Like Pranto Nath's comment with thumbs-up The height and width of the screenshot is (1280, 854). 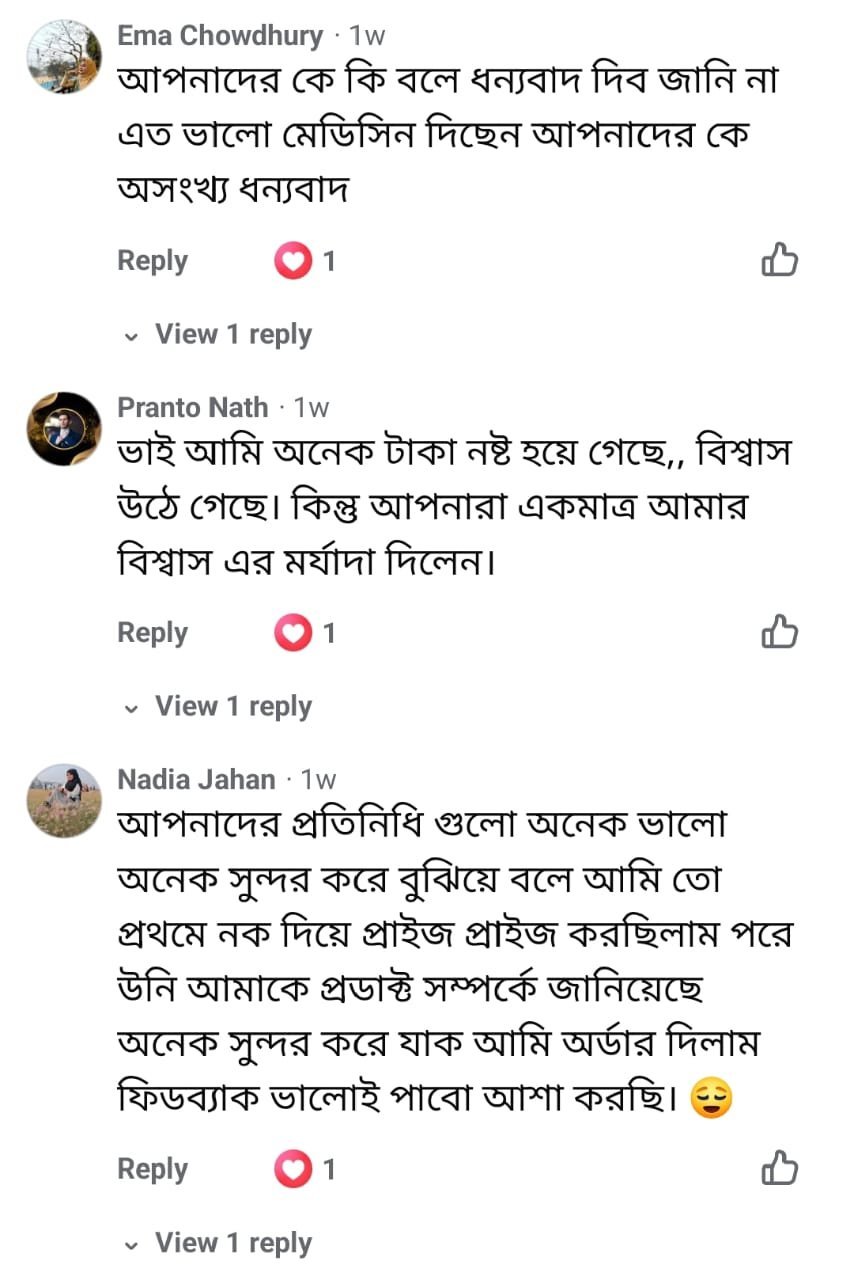pos(779,632)
